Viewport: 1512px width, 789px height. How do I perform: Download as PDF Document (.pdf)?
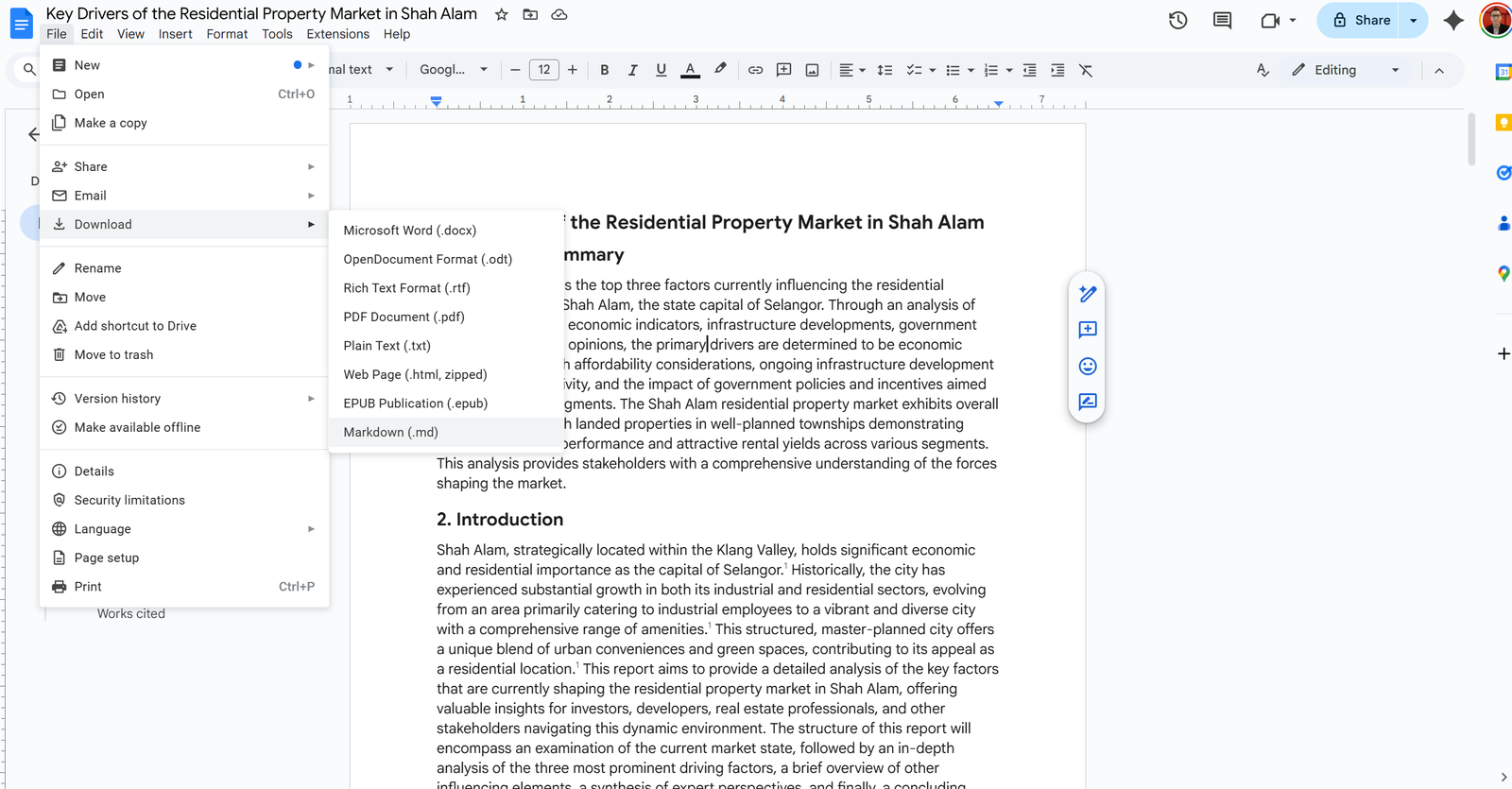(445, 317)
